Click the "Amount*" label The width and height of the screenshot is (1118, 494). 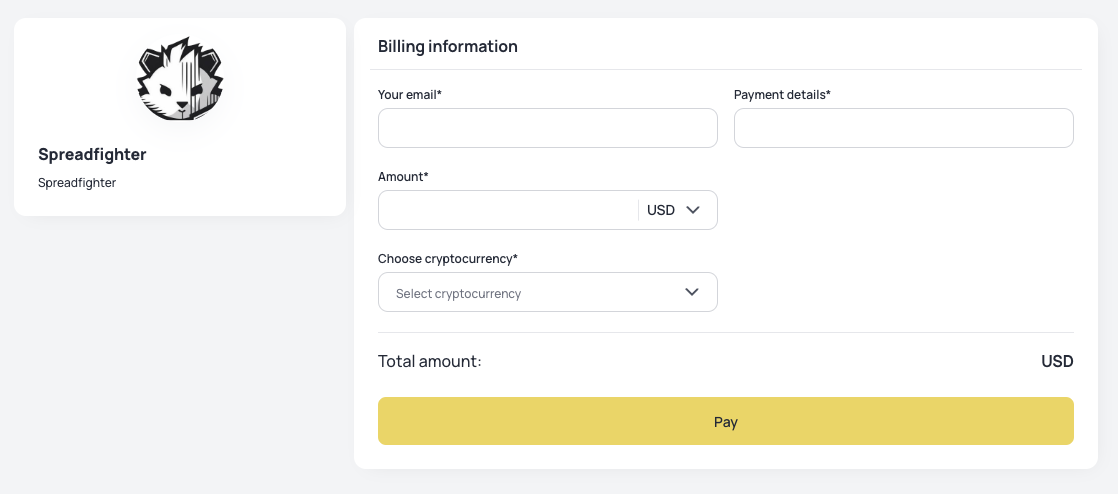pos(403,177)
